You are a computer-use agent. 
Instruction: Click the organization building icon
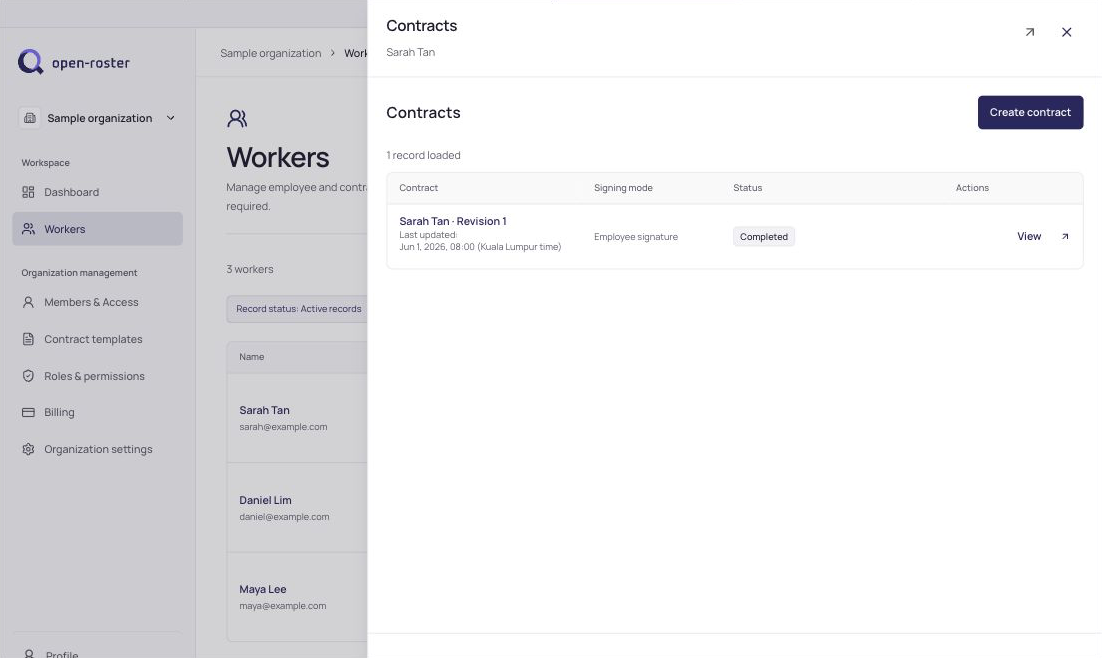click(x=30, y=118)
